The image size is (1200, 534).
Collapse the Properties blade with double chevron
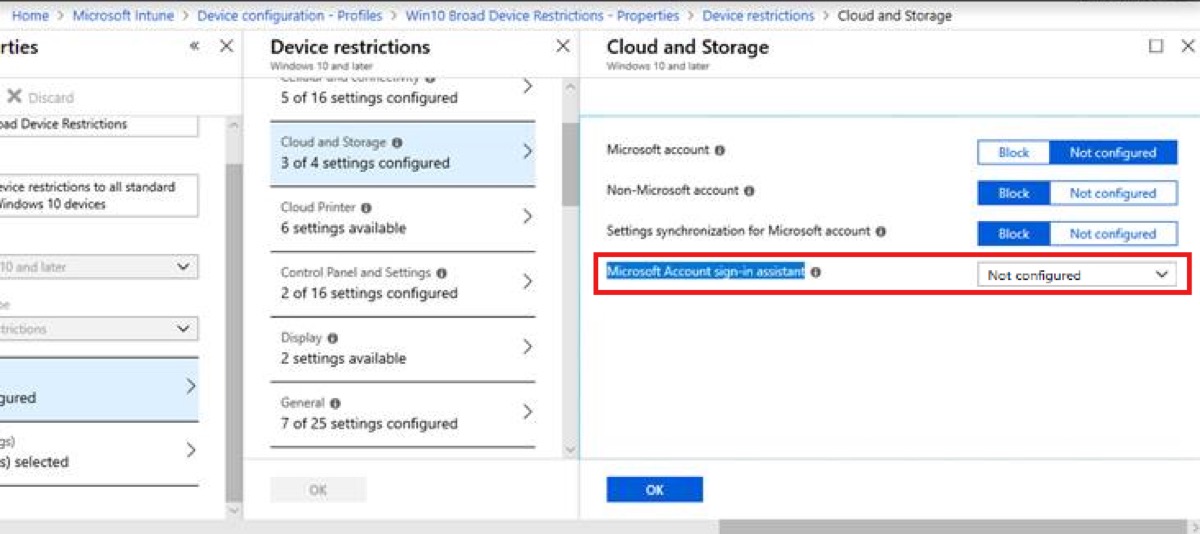click(x=194, y=46)
